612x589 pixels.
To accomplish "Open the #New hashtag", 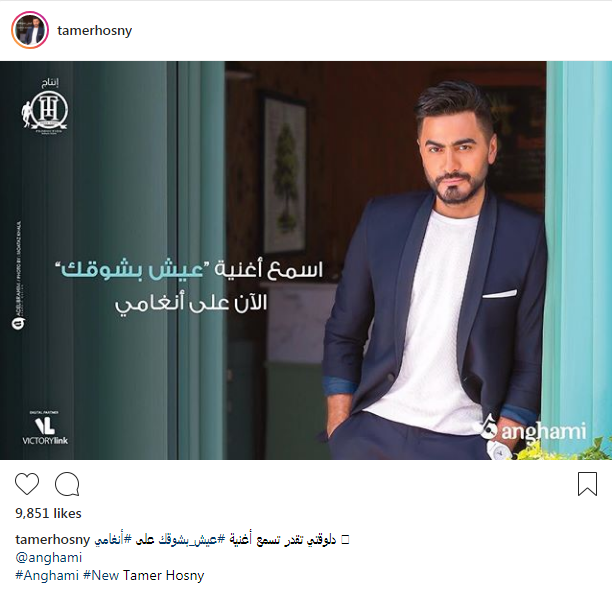I will click(x=101, y=575).
